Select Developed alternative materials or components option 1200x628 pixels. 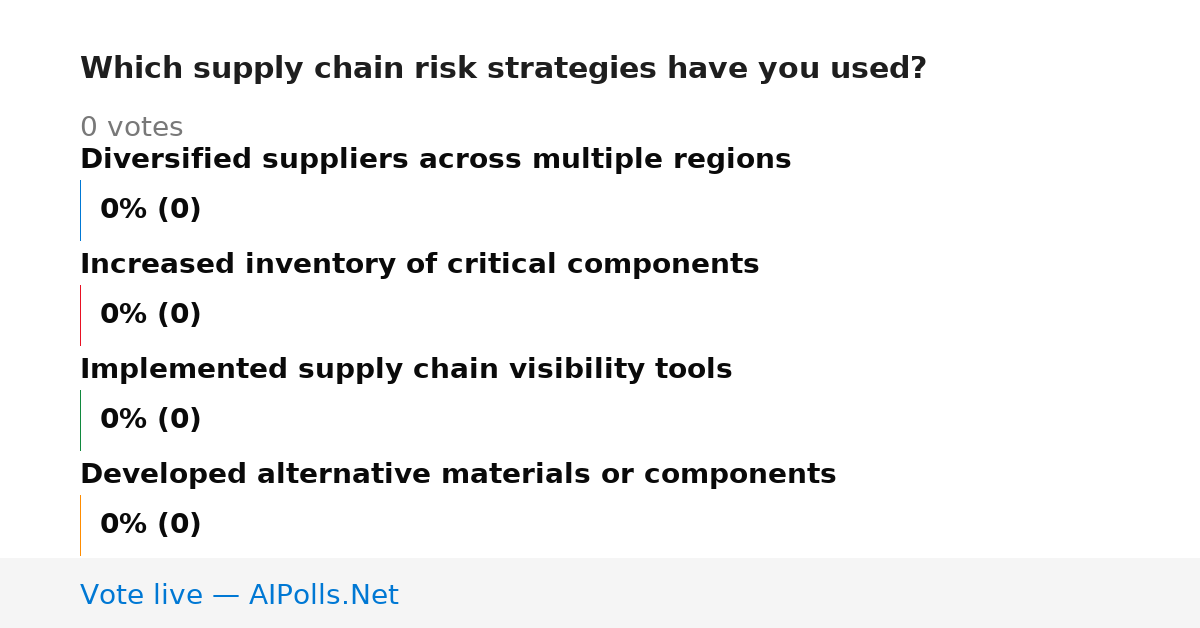click(458, 475)
